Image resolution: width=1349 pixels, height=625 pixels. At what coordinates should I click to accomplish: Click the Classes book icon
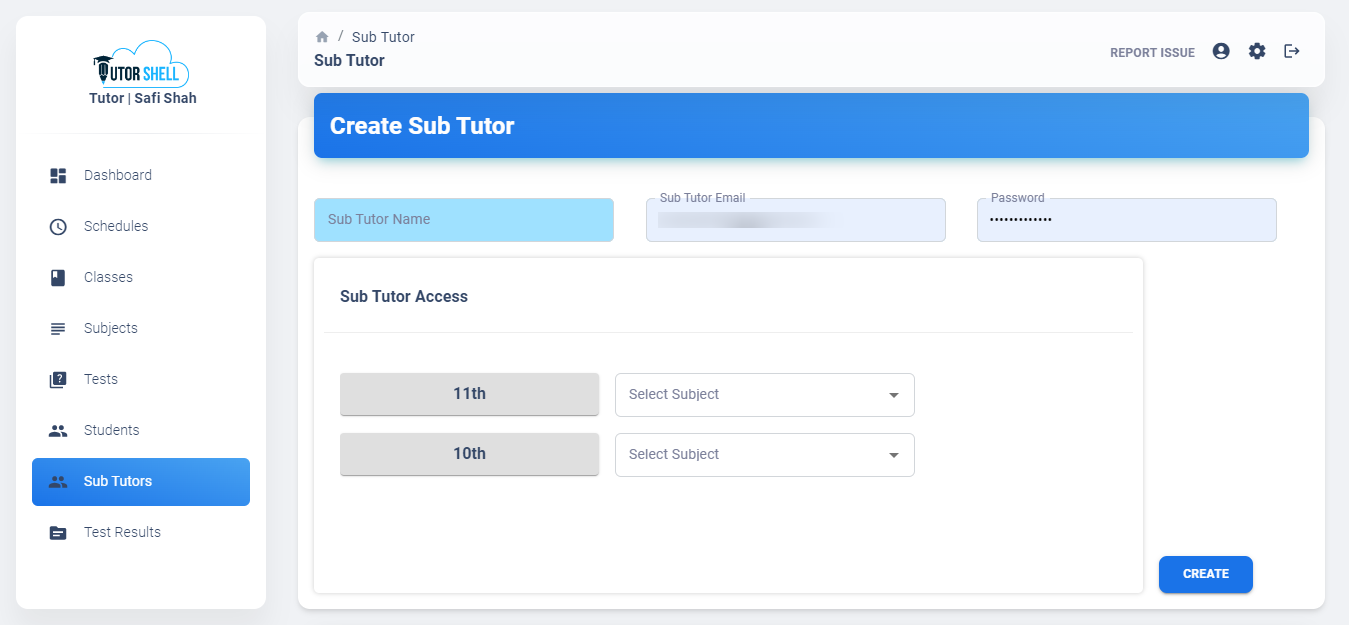tap(58, 277)
